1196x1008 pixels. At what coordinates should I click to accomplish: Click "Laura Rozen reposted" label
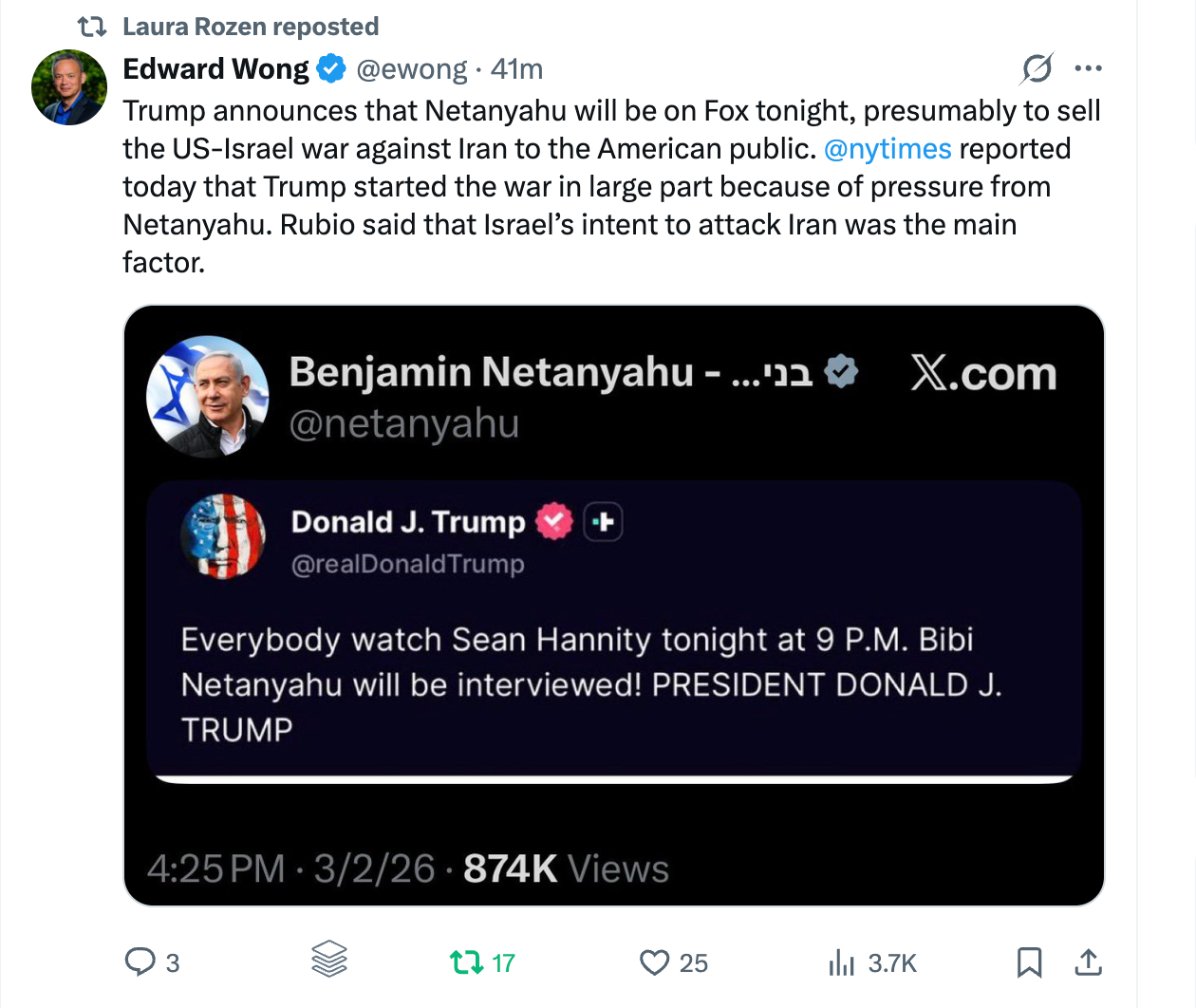pyautogui.click(x=251, y=27)
